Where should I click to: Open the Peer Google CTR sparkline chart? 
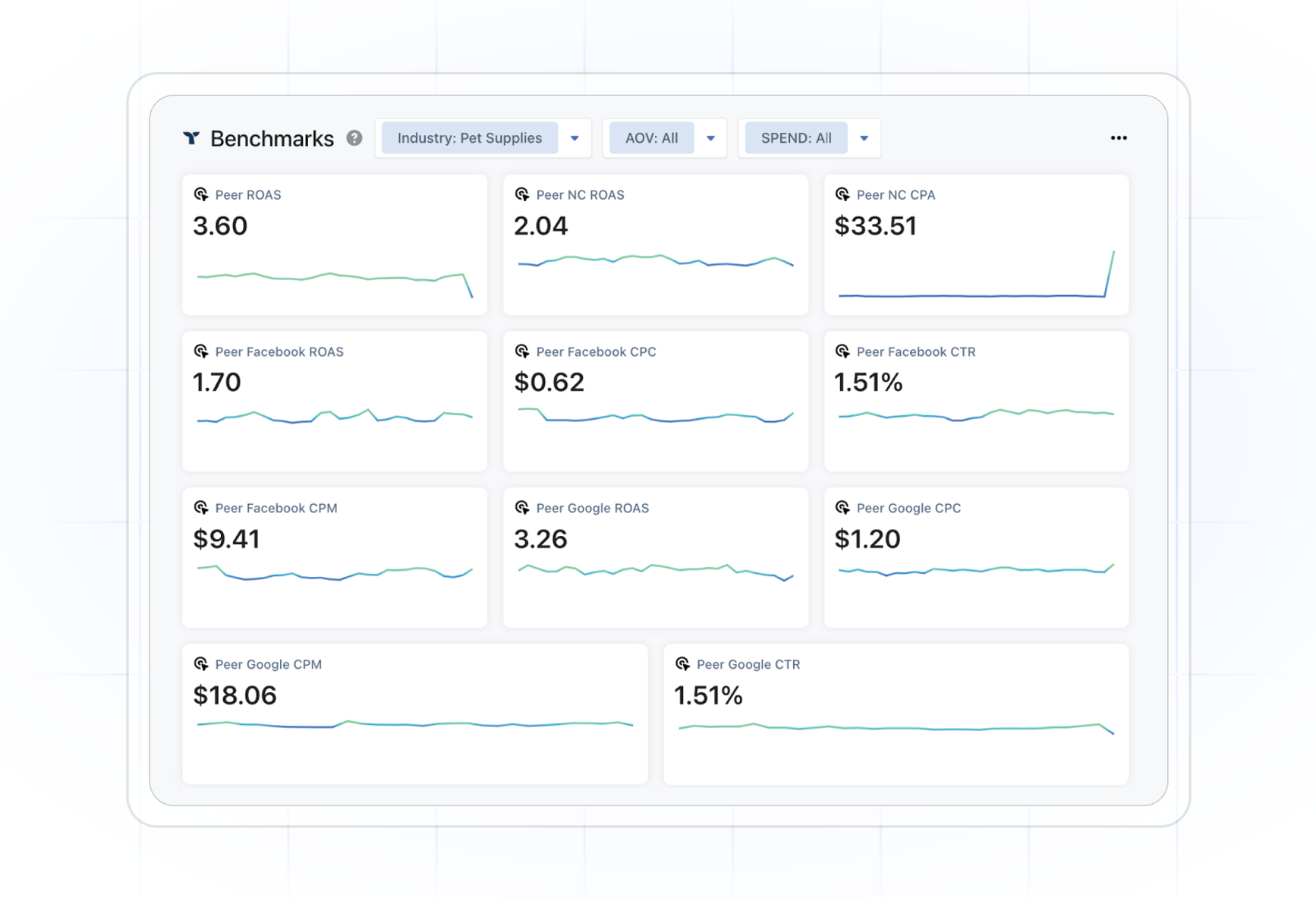point(896,728)
